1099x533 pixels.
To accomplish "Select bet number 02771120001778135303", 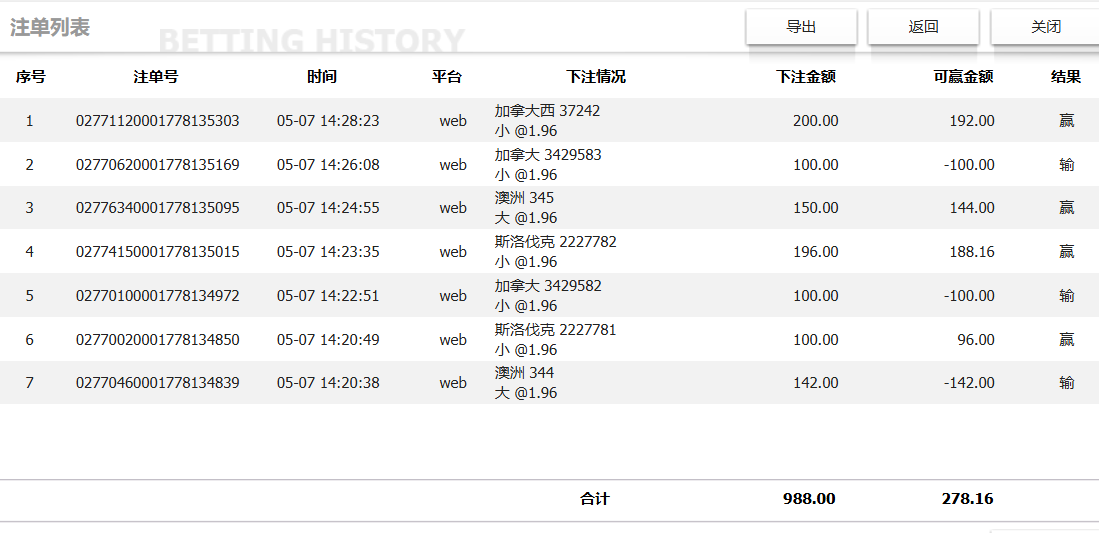I will point(158,121).
